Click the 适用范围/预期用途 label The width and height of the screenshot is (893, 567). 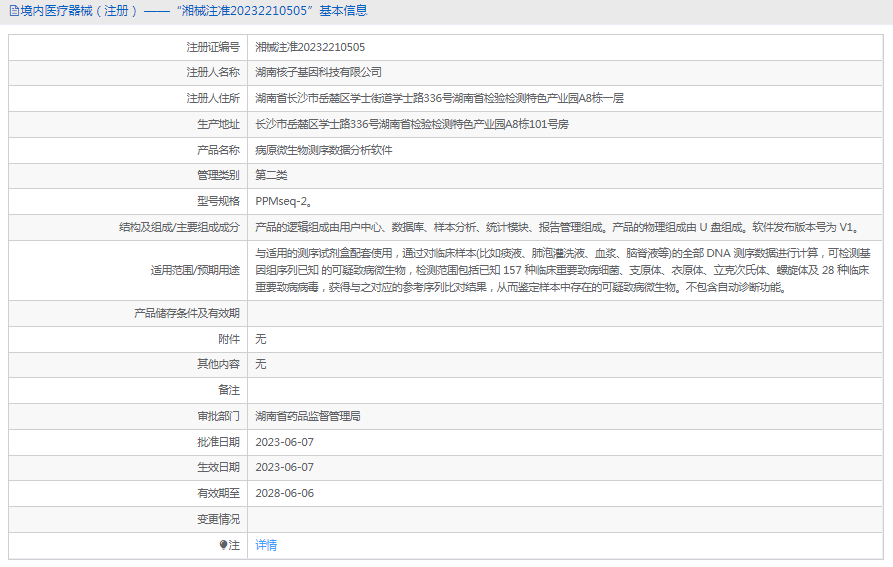point(195,270)
